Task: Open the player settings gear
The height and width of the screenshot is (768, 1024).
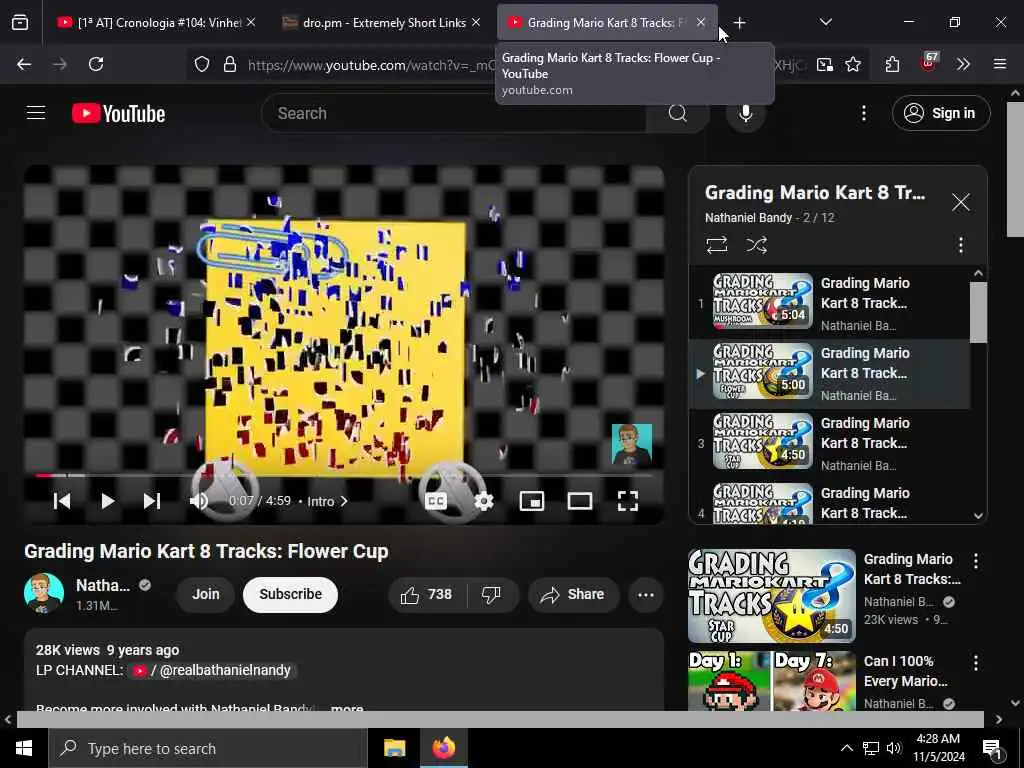Action: (484, 501)
